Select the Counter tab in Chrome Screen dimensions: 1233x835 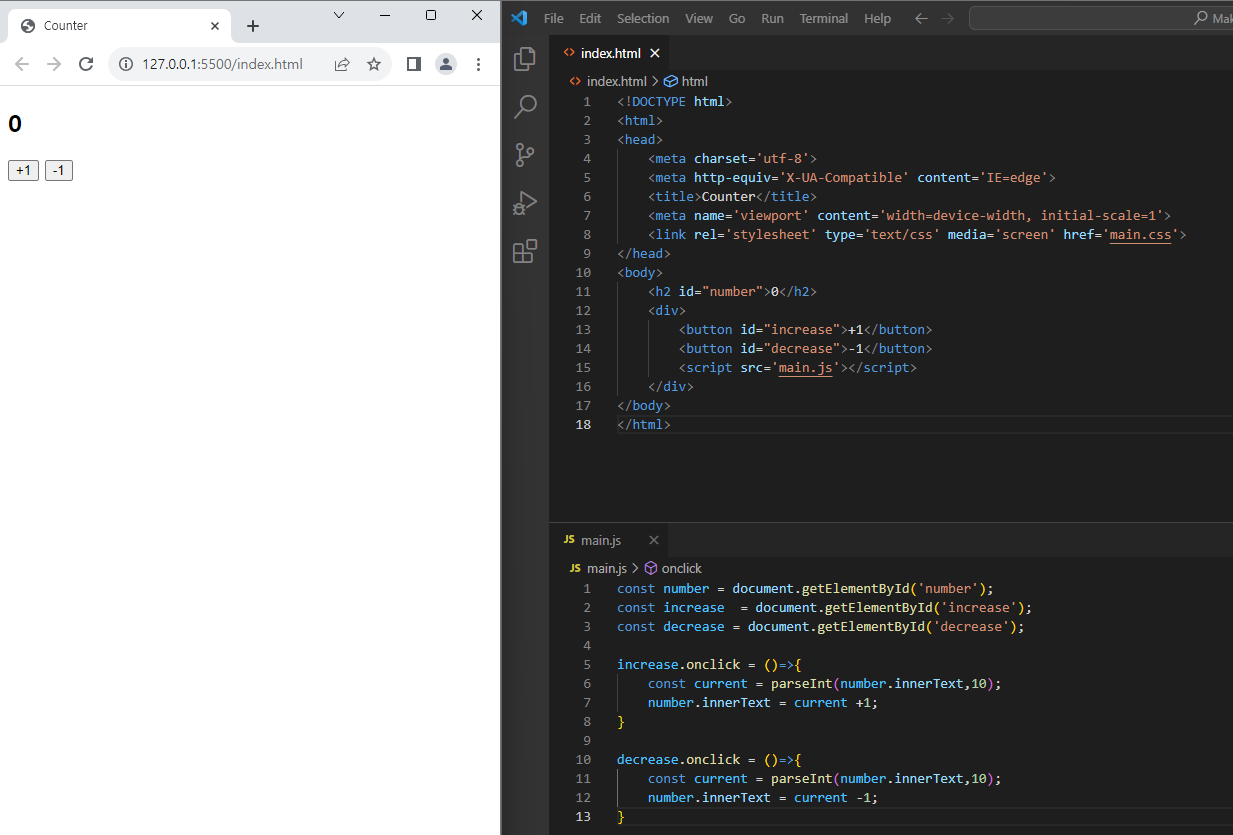pos(119,26)
